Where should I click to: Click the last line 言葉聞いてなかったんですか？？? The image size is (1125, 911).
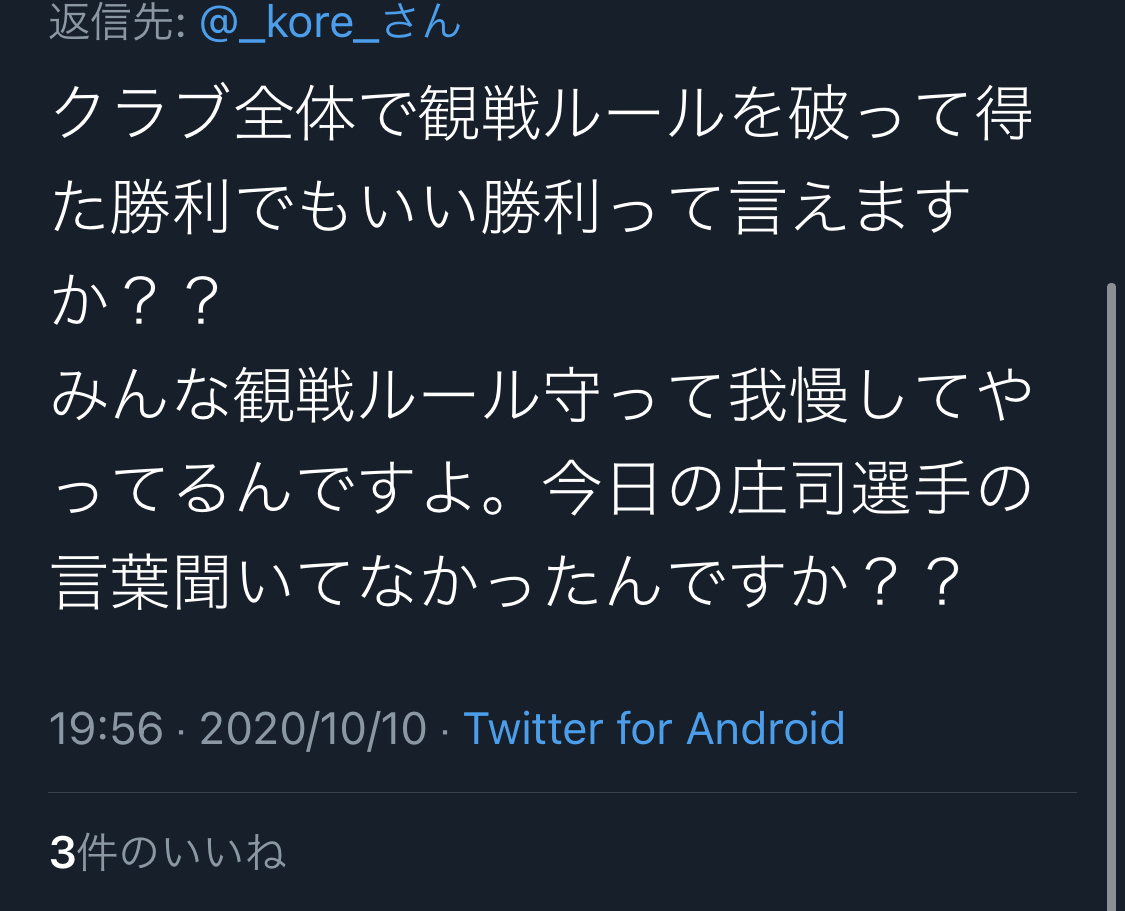[x=507, y=582]
